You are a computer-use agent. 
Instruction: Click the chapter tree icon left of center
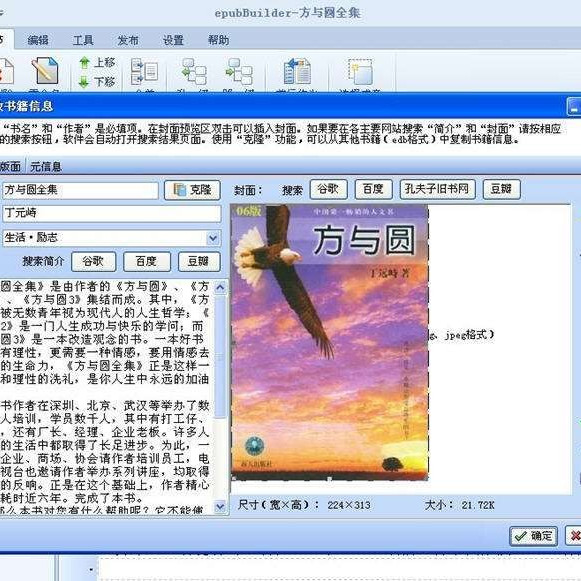(194, 71)
